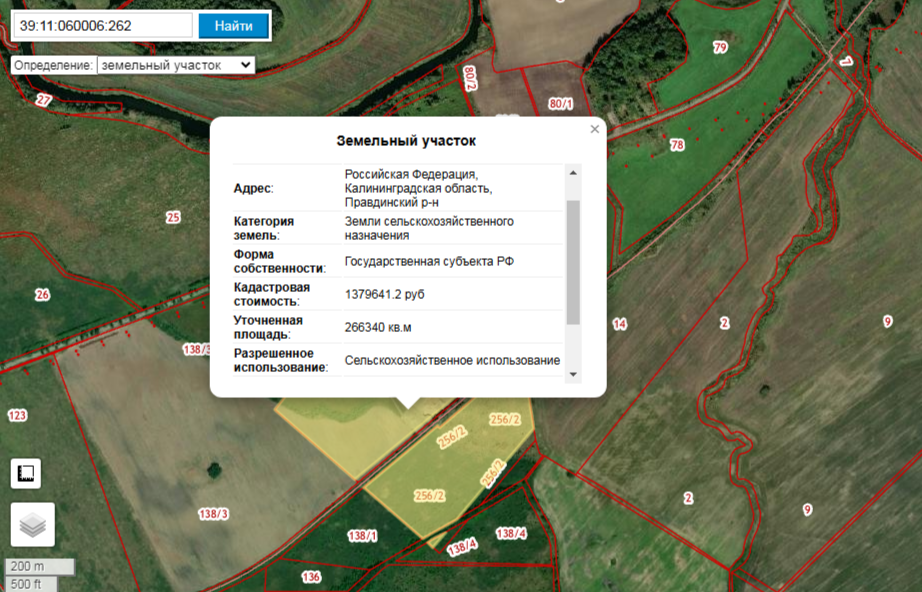This screenshot has height=592, width=922.
Task: Close the Земельный участок popup
Action: [x=595, y=129]
